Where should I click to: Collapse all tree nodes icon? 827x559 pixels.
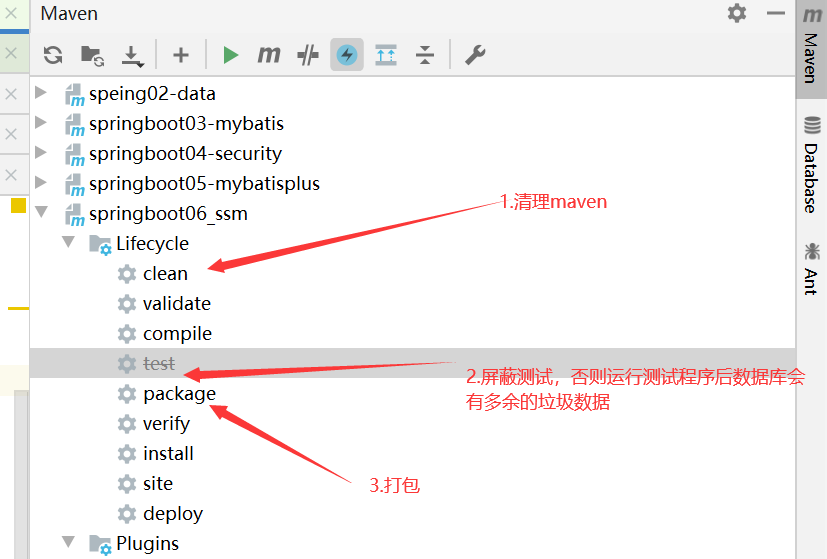425,55
